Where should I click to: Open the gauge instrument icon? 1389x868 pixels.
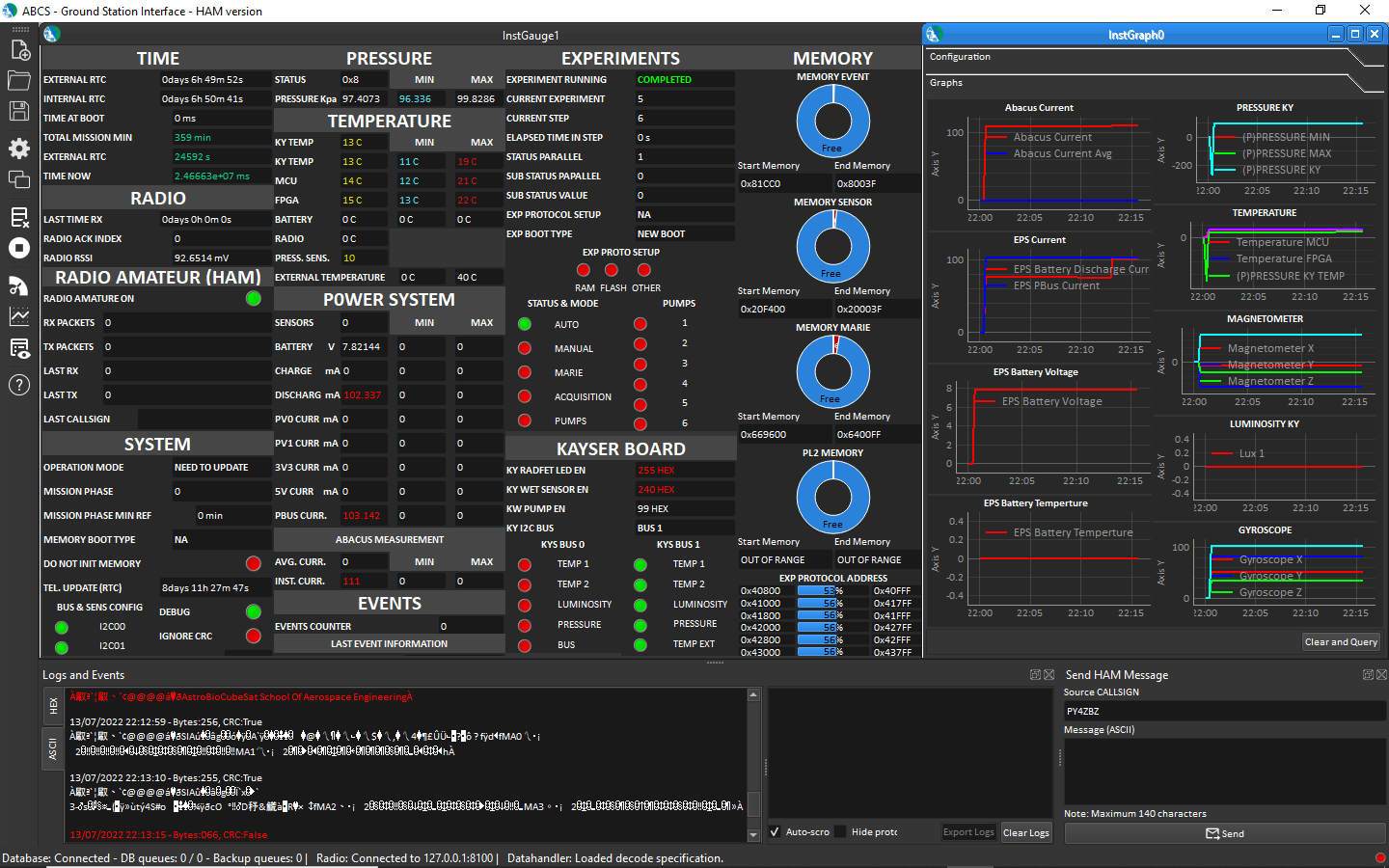tap(19, 285)
